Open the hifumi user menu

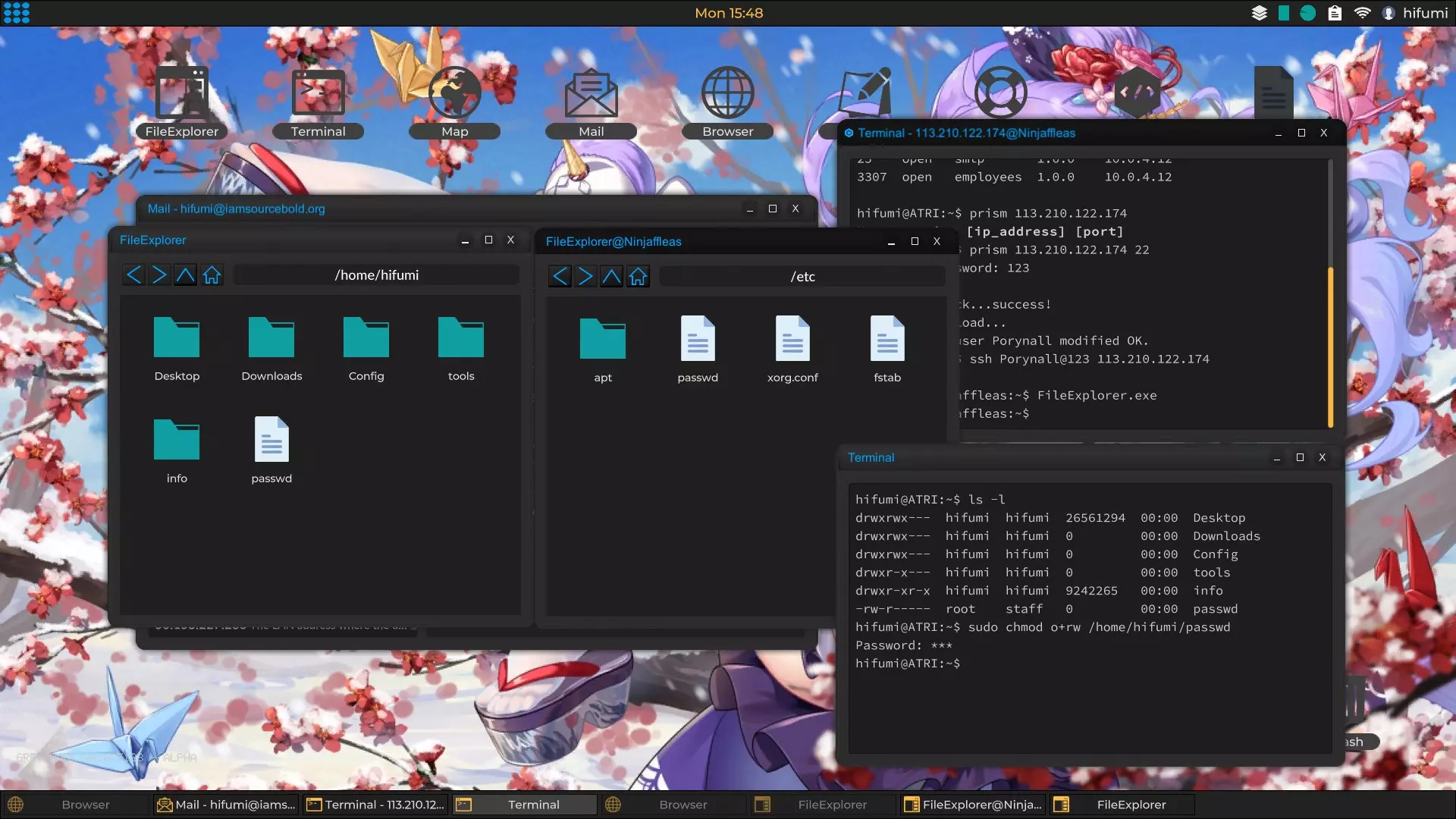point(1415,13)
